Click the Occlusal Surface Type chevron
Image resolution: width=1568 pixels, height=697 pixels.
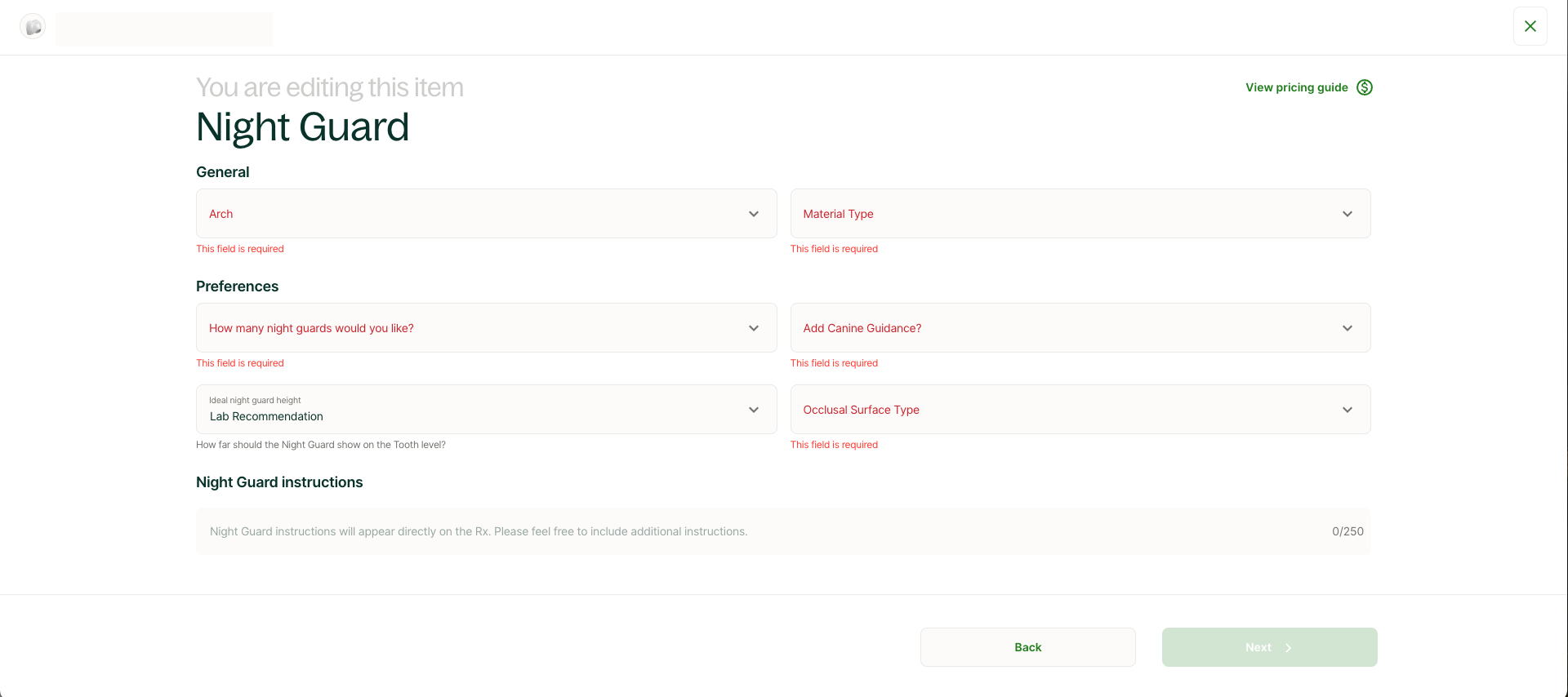coord(1347,410)
